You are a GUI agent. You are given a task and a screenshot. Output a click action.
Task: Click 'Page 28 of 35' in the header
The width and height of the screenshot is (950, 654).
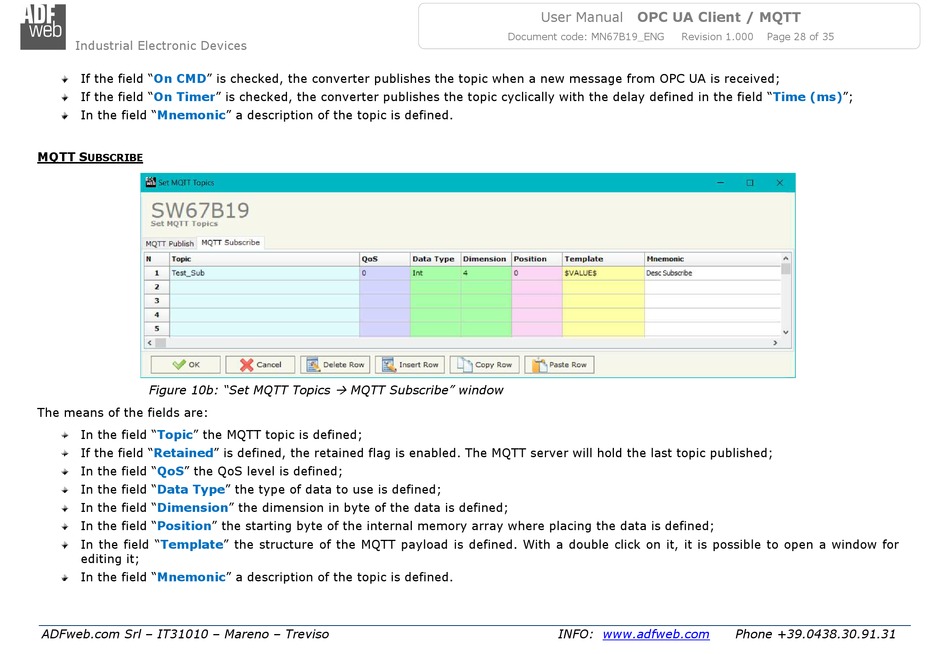point(800,36)
